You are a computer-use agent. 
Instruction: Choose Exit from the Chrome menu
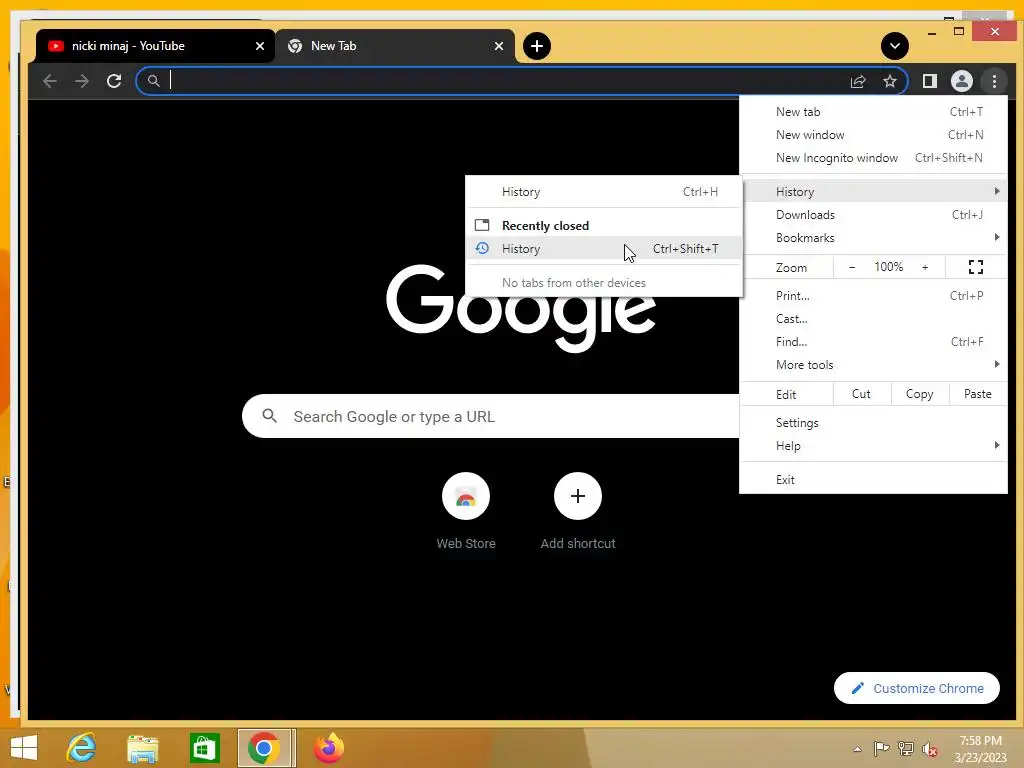pos(873,479)
